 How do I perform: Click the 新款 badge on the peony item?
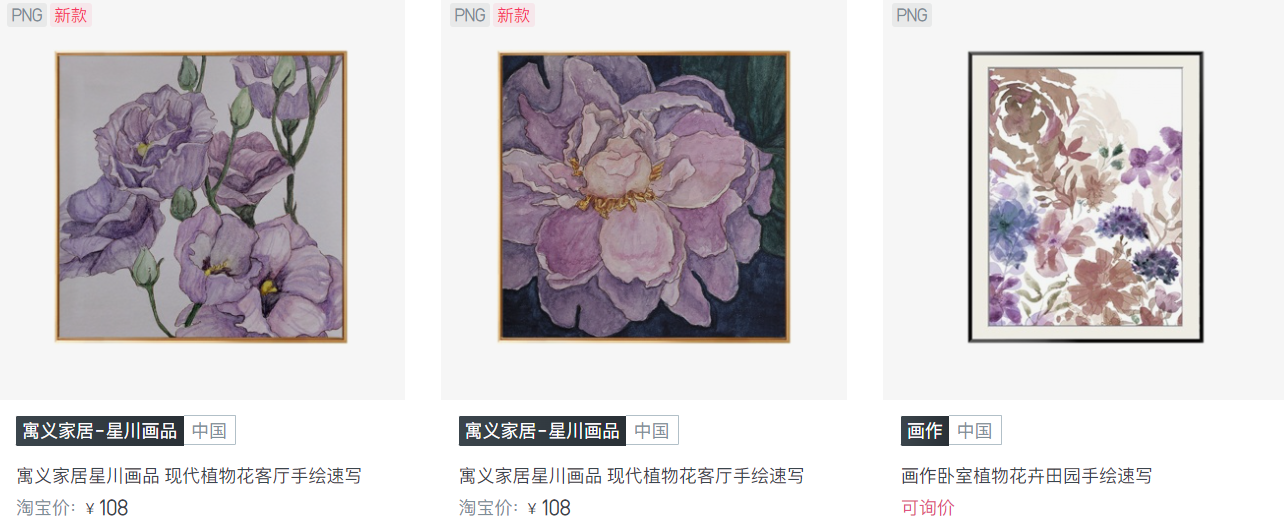tap(513, 15)
